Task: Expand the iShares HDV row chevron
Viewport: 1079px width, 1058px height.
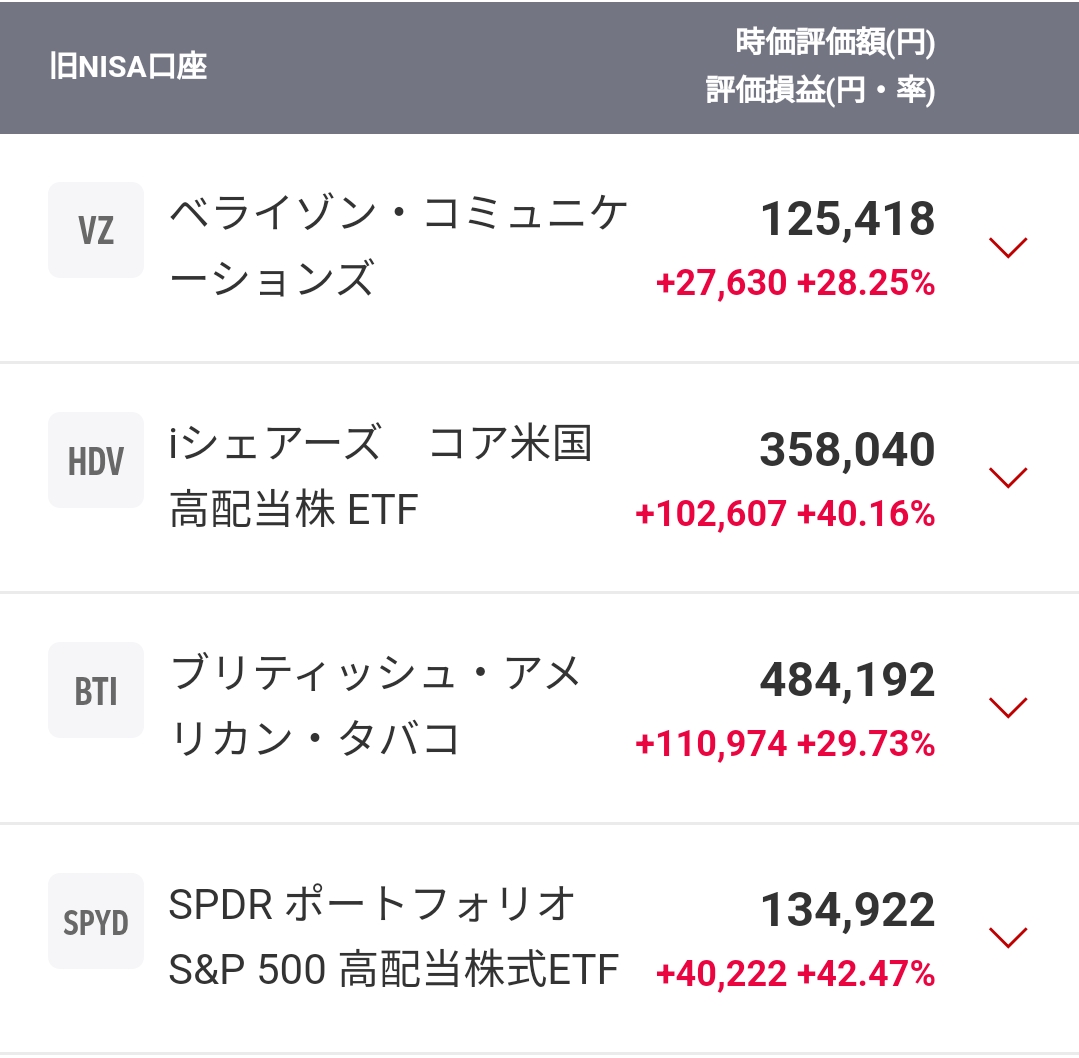Action: [x=1007, y=477]
